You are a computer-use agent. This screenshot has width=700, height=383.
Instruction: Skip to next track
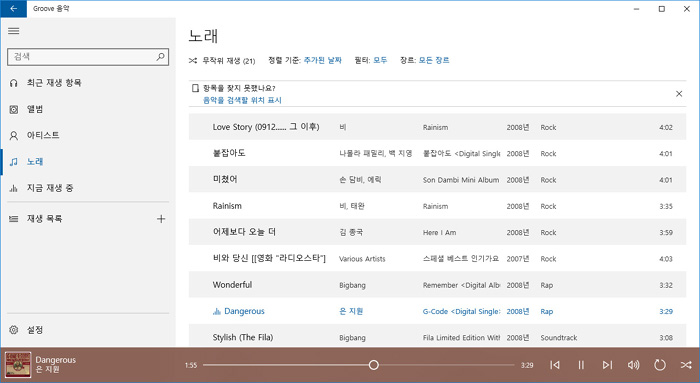[x=607, y=365]
